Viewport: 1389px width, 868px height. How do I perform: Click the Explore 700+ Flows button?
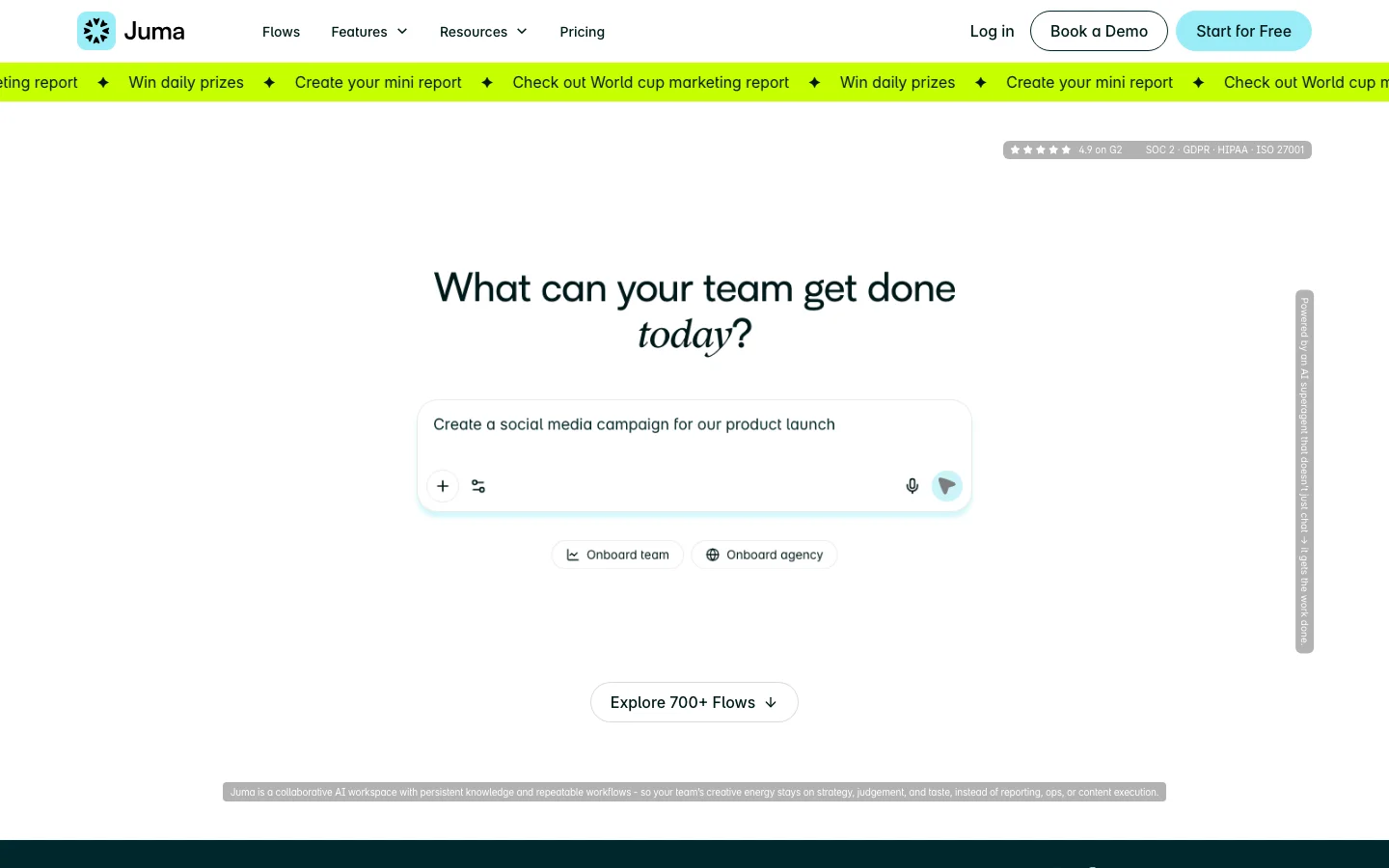(694, 702)
